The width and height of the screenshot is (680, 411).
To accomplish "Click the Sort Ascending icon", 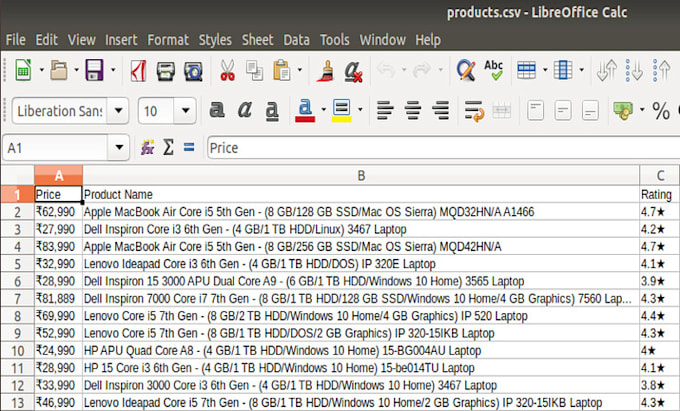I will pos(634,70).
